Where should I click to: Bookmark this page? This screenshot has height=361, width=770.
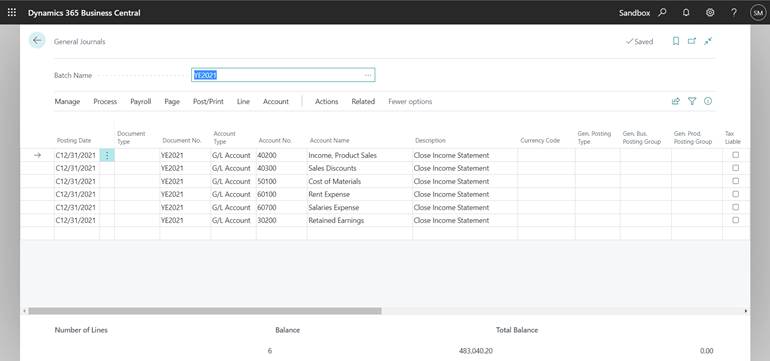[x=676, y=41]
